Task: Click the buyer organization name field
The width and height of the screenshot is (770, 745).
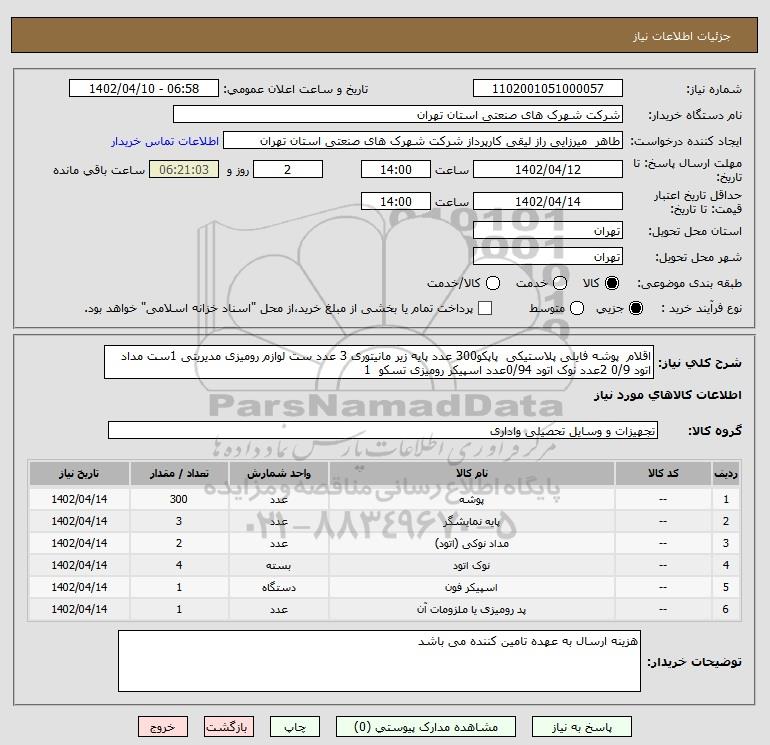Action: click(398, 115)
